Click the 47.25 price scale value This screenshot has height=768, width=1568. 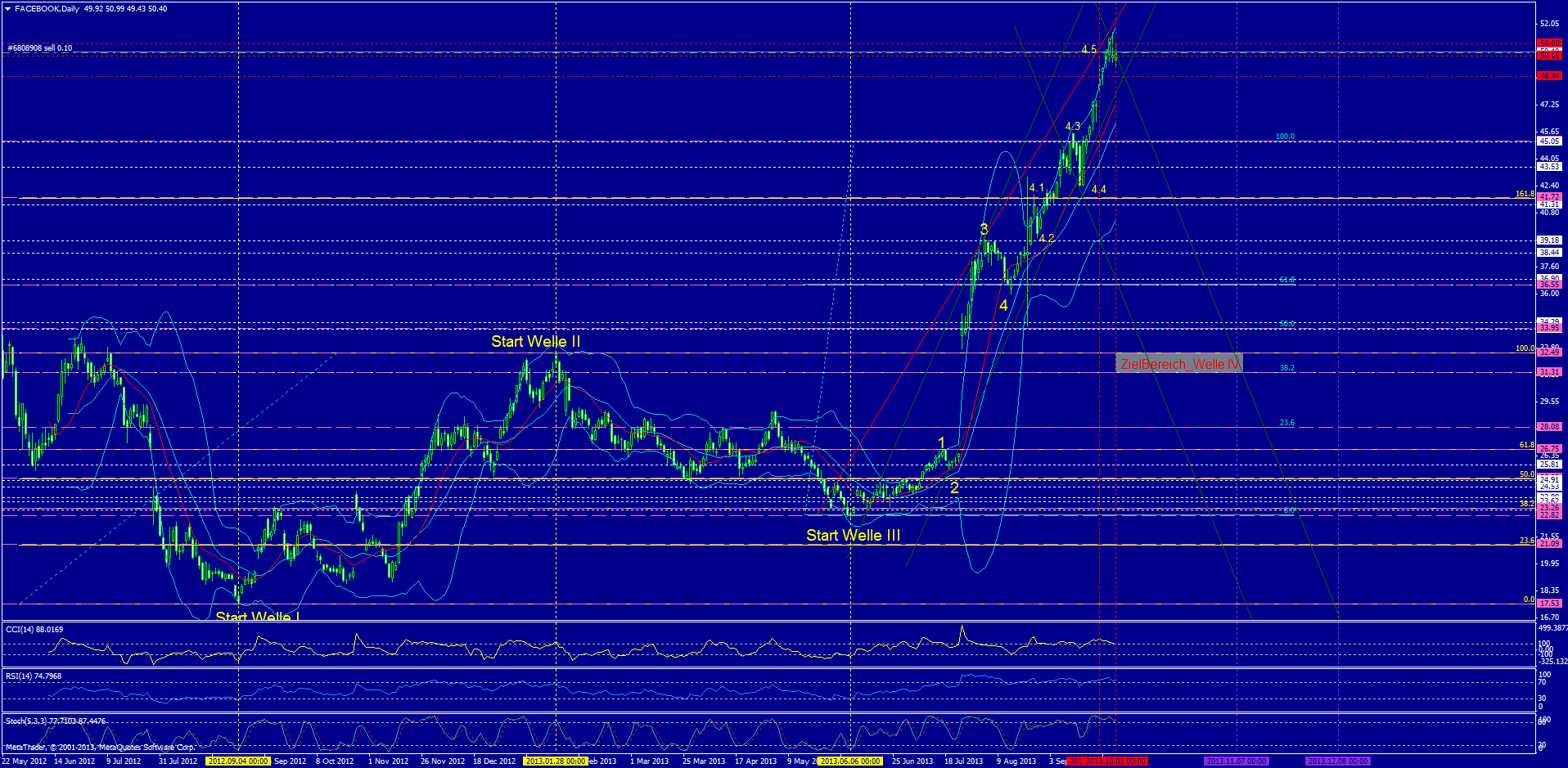point(1549,105)
